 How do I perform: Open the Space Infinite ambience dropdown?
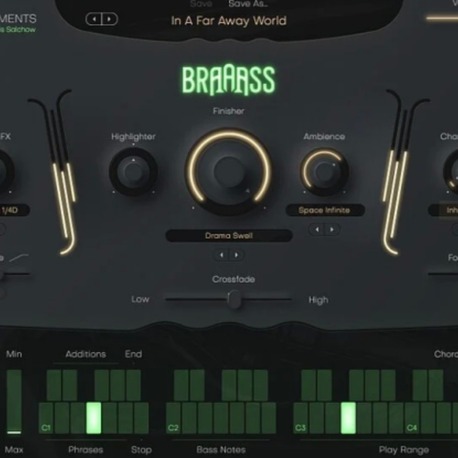(x=325, y=210)
